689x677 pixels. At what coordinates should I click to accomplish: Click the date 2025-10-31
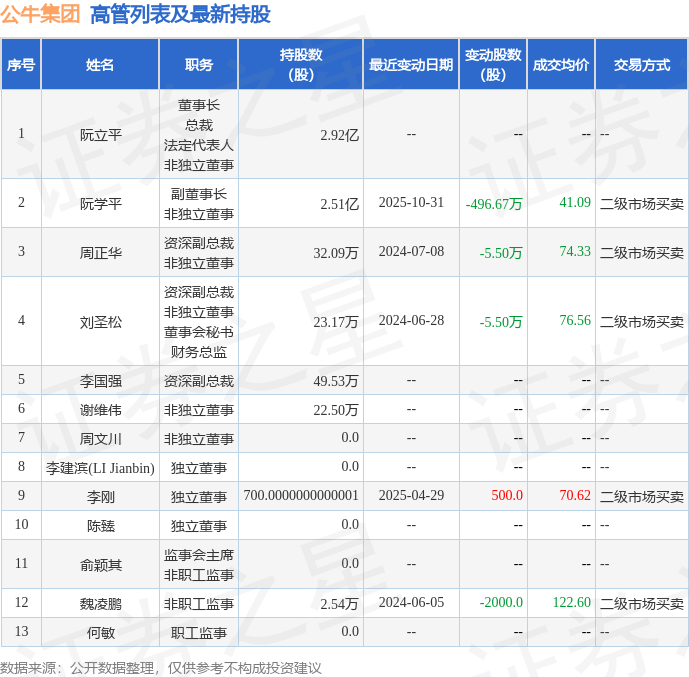pyautogui.click(x=411, y=203)
